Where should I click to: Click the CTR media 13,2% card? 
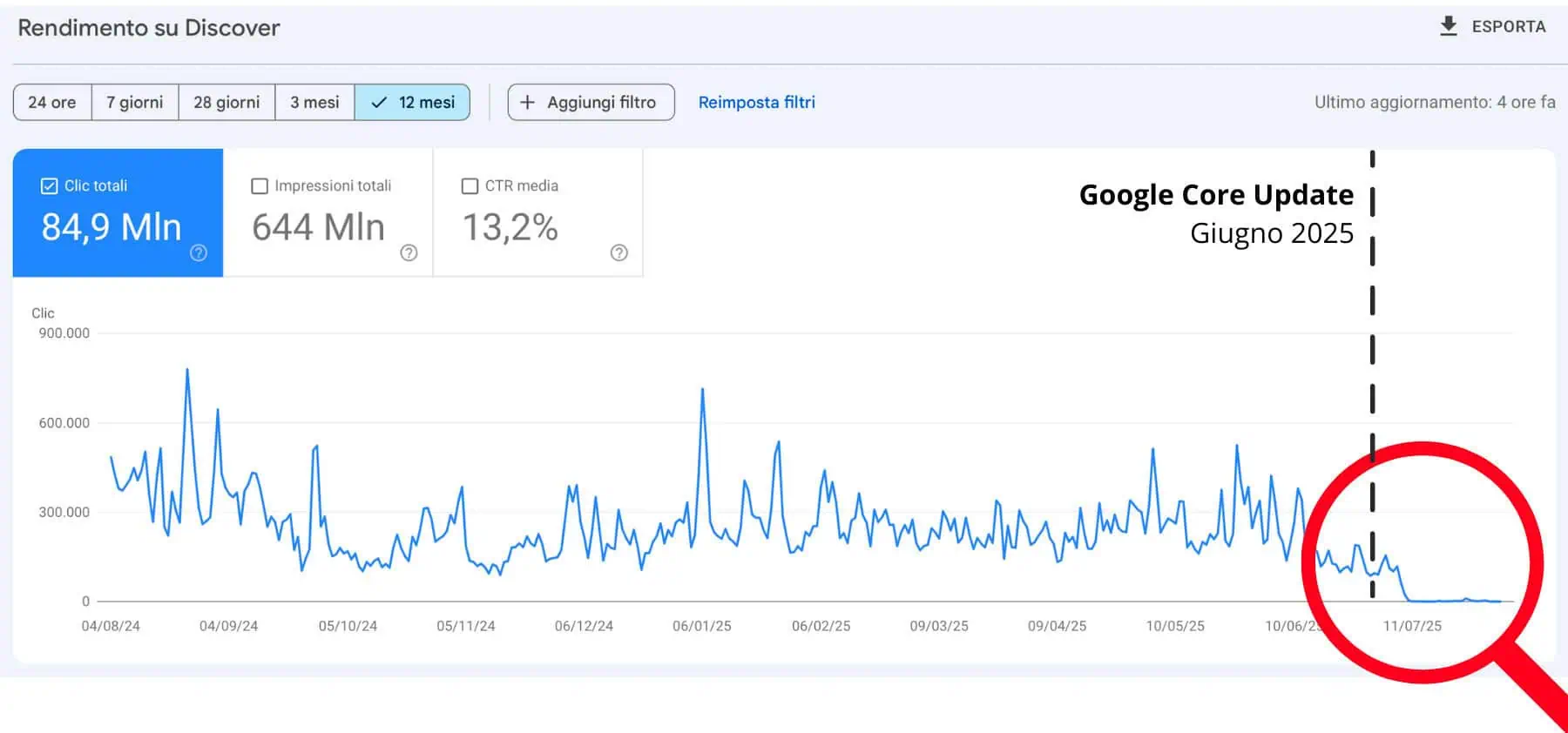[x=538, y=212]
